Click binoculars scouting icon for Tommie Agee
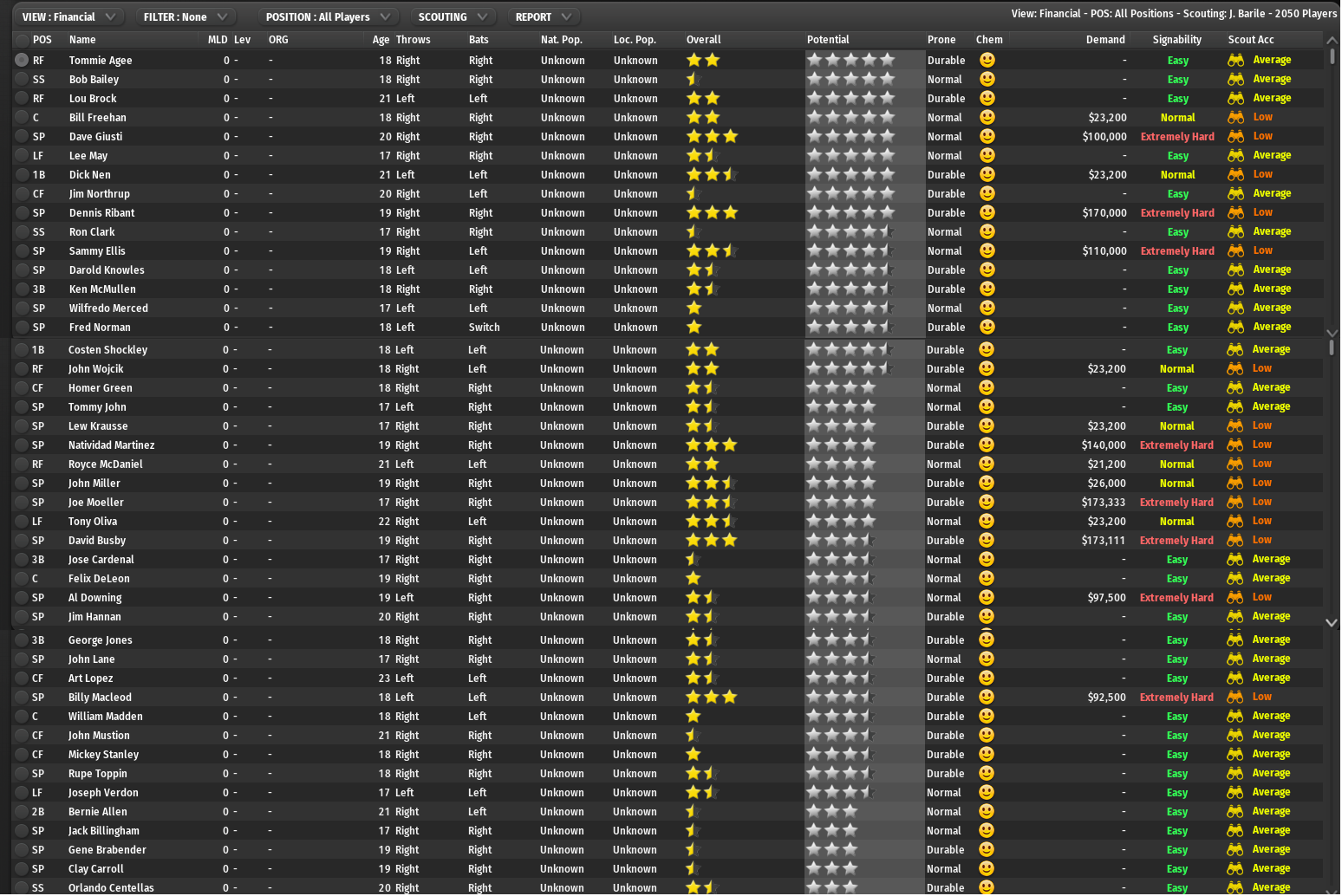 (x=1235, y=61)
